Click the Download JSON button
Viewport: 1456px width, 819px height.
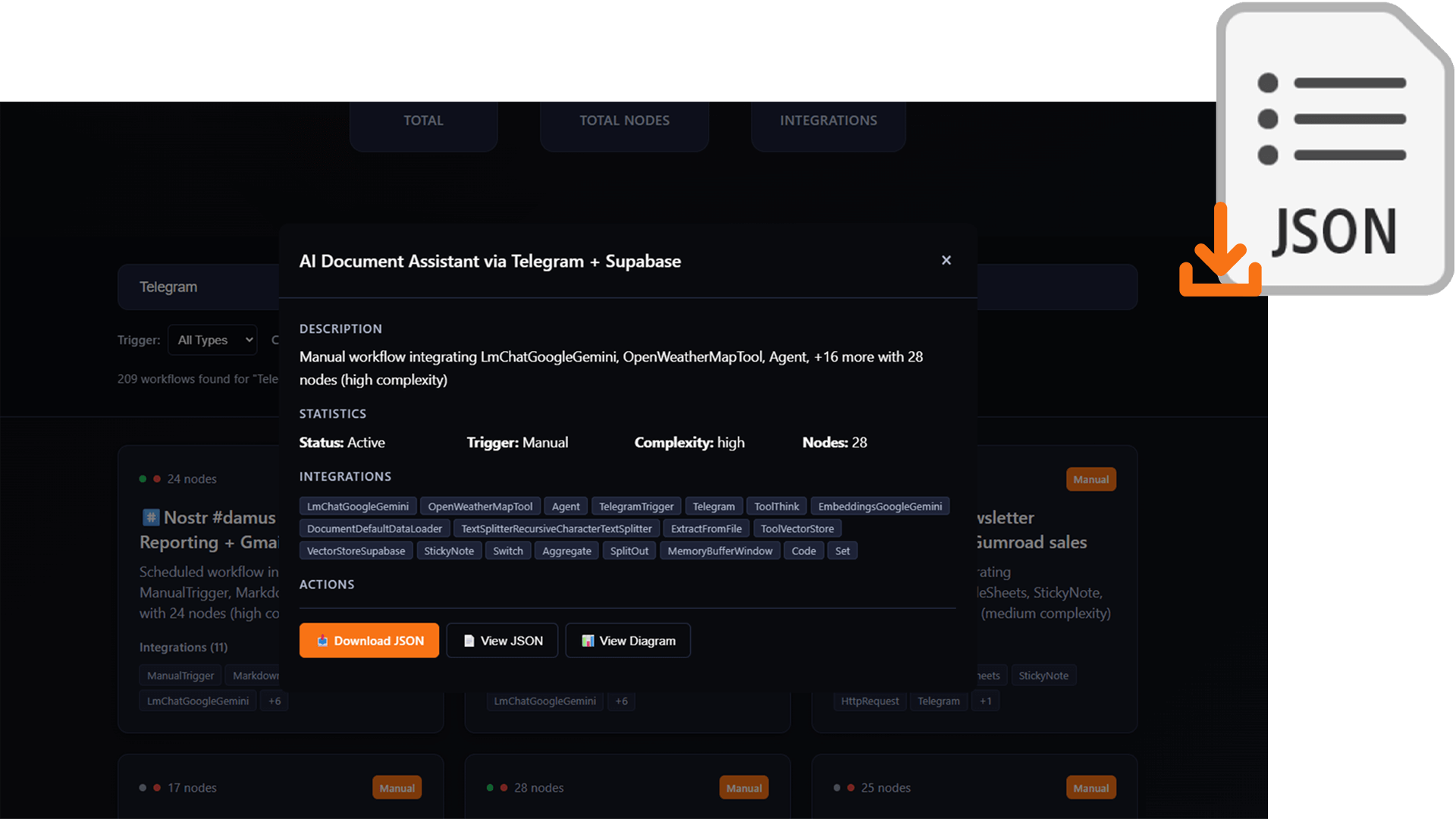pos(369,641)
